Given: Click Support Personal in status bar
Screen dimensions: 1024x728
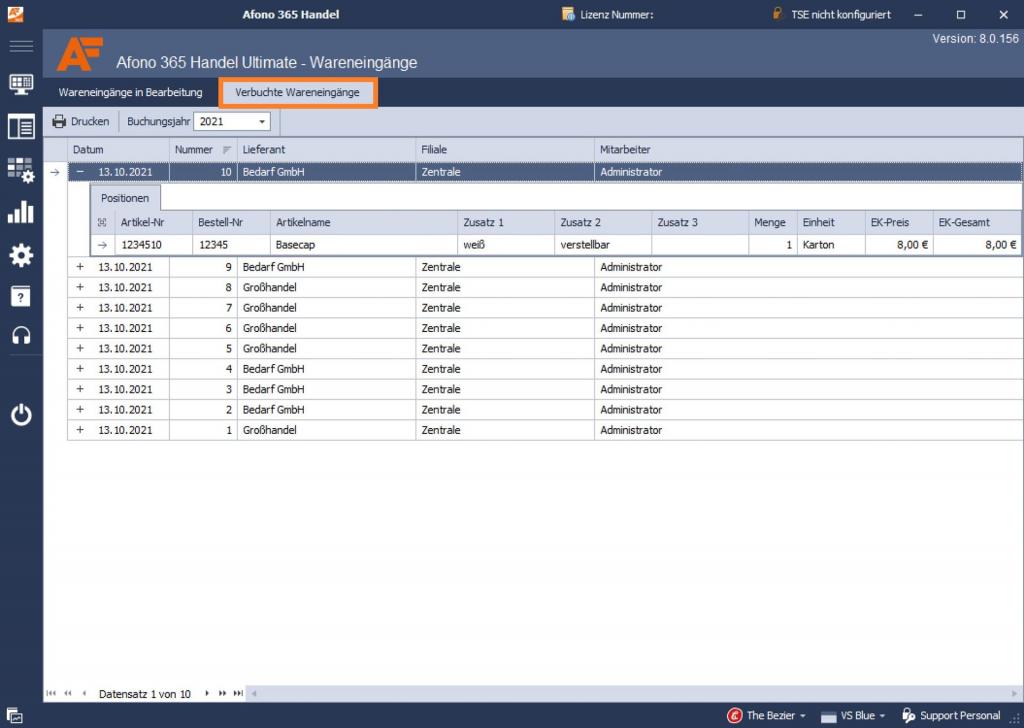Looking at the screenshot, I should point(951,716).
